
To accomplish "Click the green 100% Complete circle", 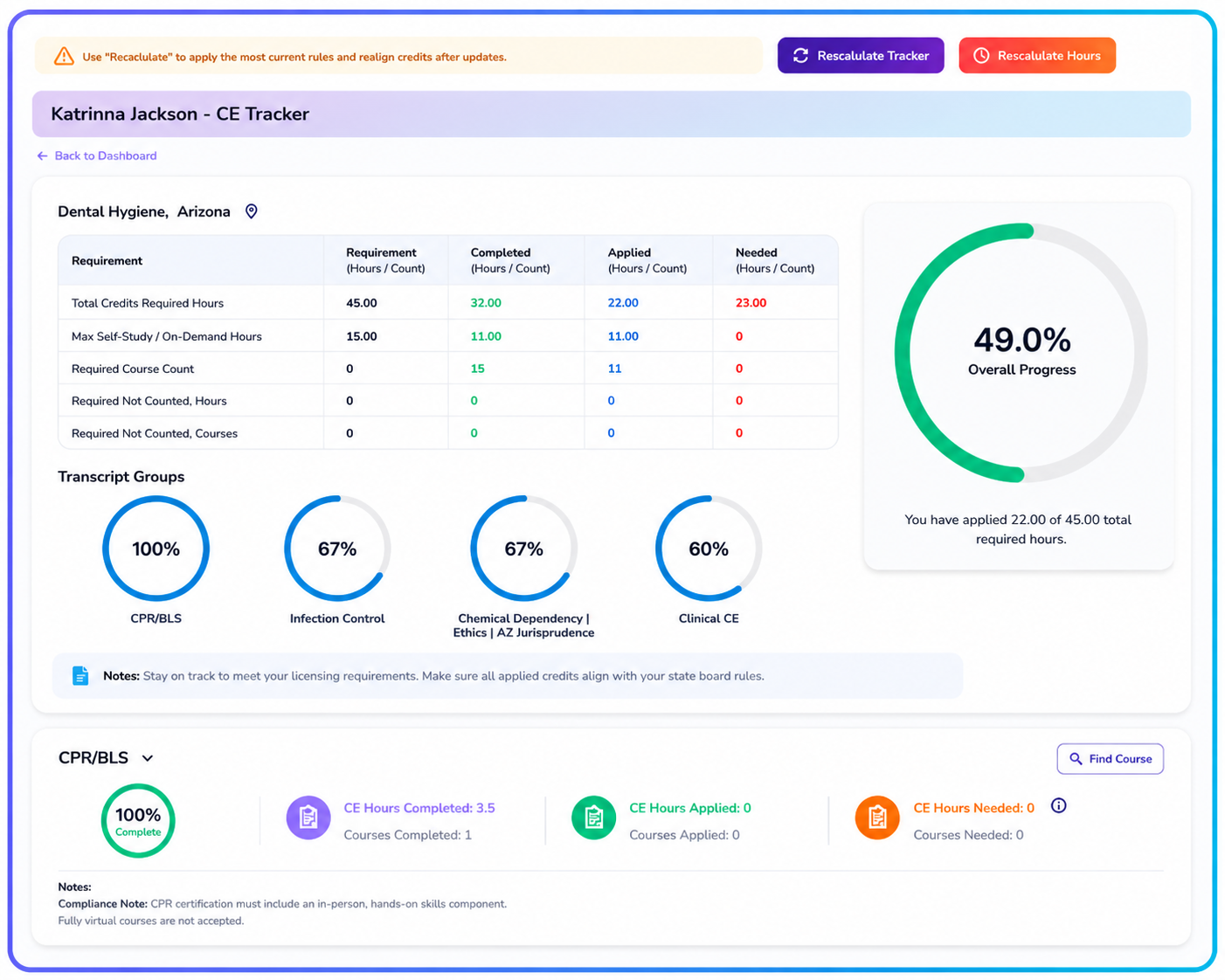I will pyautogui.click(x=138, y=821).
